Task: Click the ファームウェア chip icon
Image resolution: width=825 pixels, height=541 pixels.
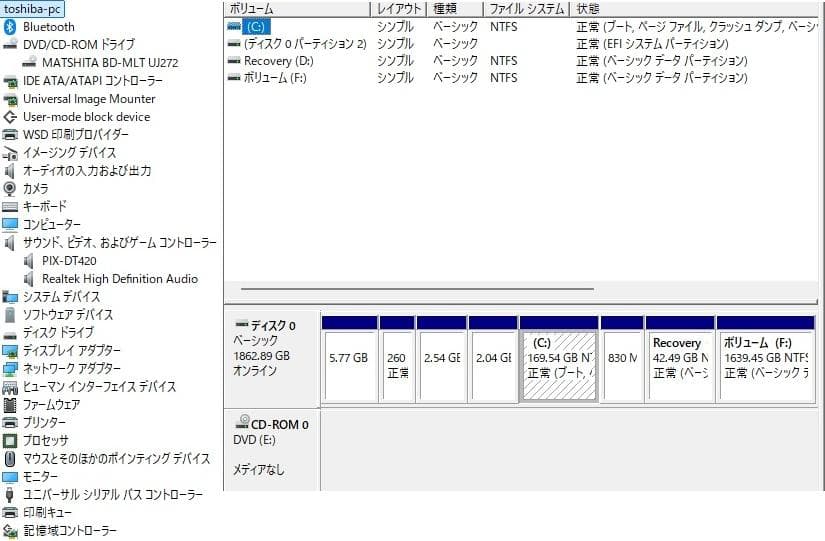Action: [x=9, y=405]
